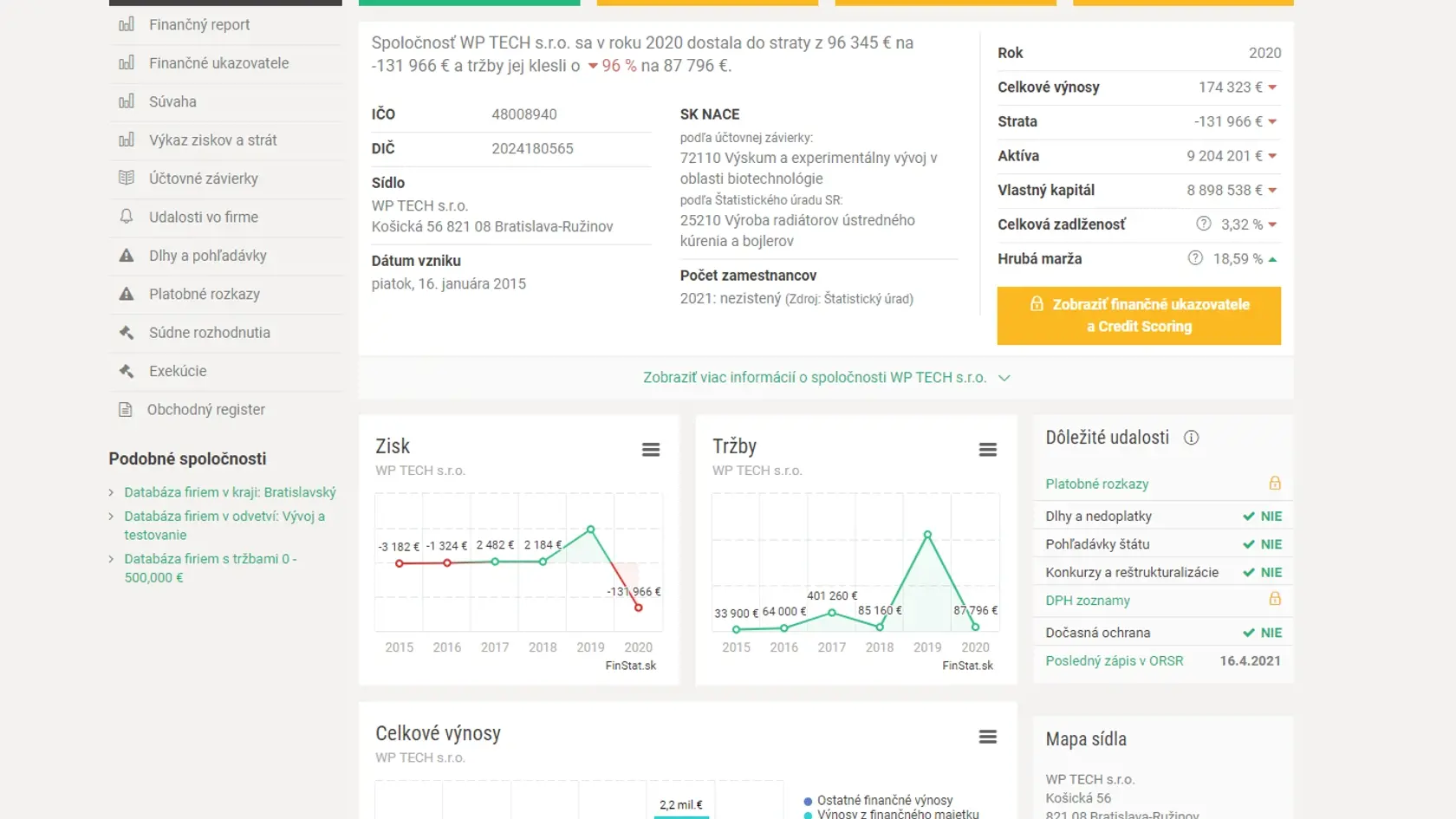Click the bell icon for Udalosti vo firme
Viewport: 1456px width, 819px height.
pyautogui.click(x=127, y=217)
